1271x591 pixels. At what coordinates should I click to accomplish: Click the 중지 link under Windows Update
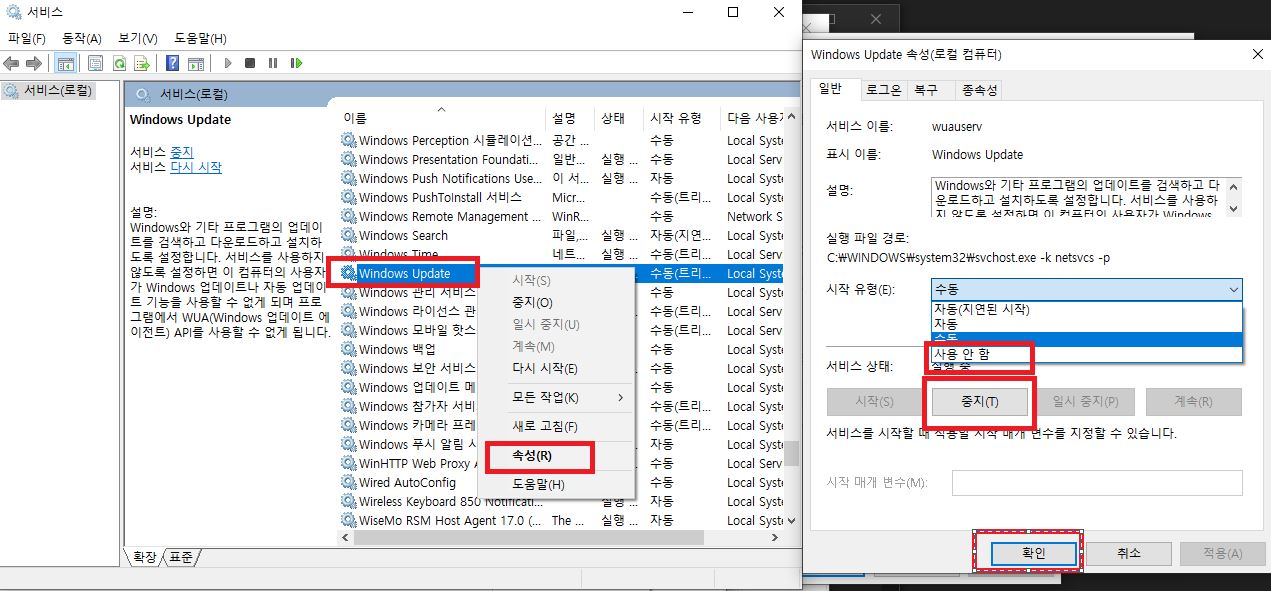(181, 152)
